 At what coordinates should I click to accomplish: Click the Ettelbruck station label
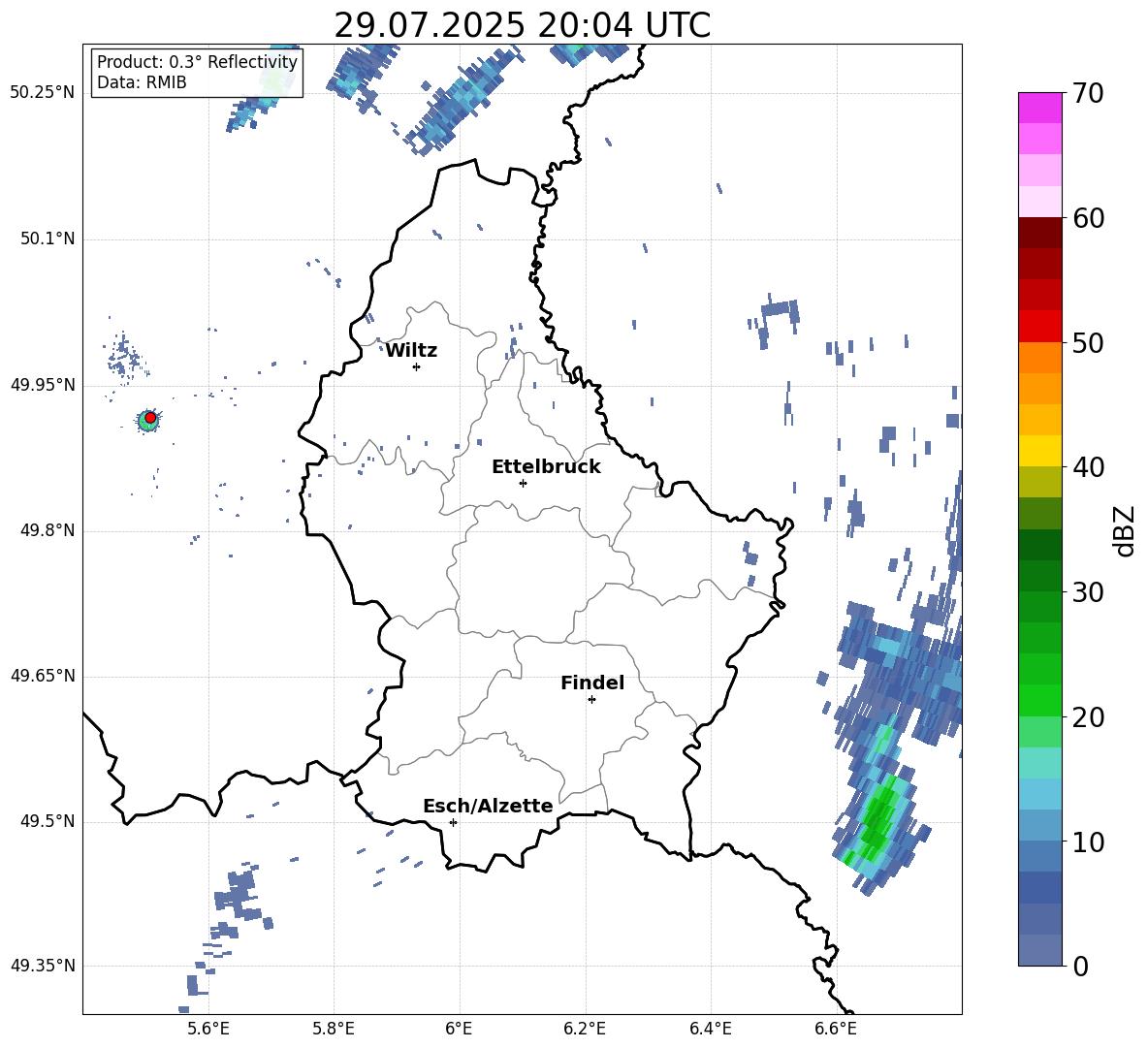click(546, 467)
